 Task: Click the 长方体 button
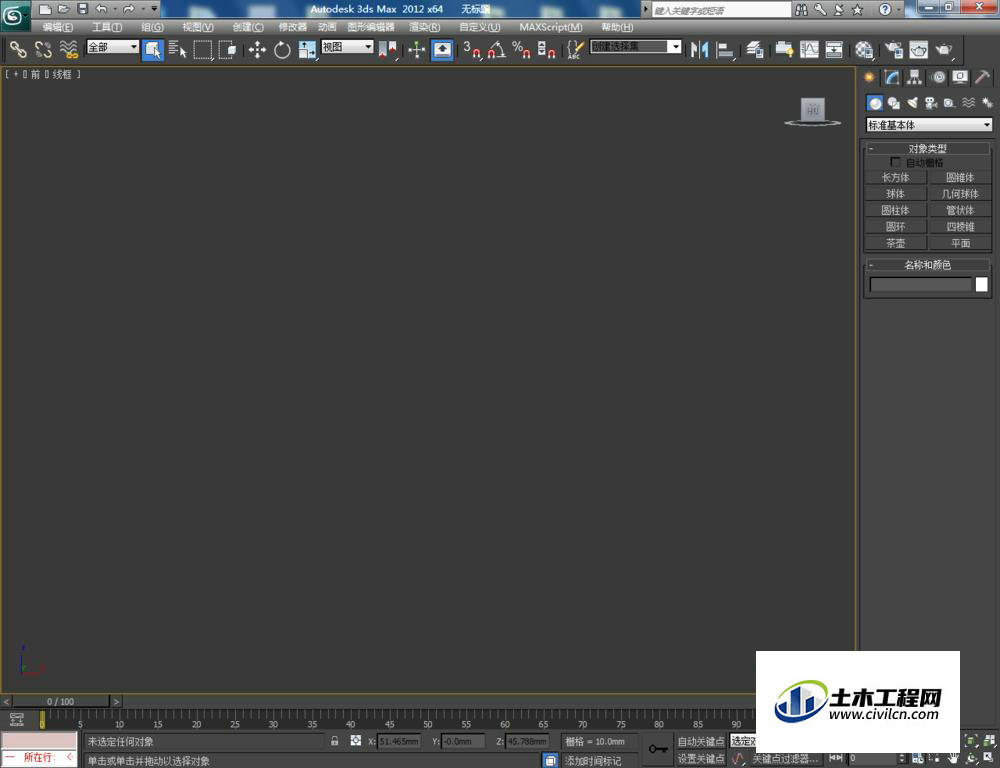tap(895, 177)
